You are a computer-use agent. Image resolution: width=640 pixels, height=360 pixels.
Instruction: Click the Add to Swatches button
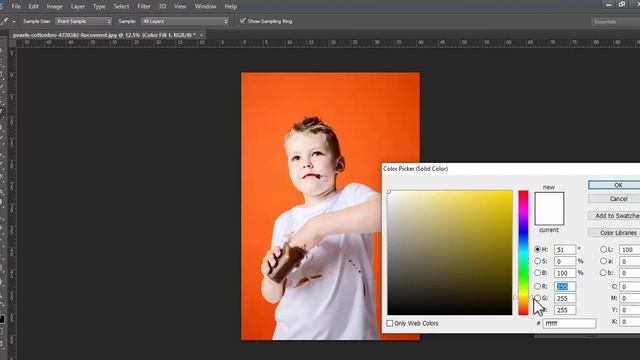tap(614, 216)
